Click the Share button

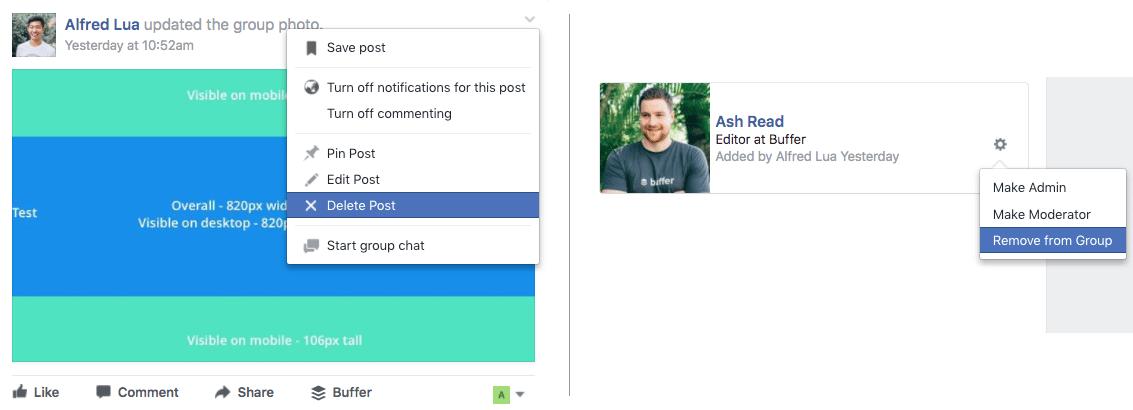[244, 392]
